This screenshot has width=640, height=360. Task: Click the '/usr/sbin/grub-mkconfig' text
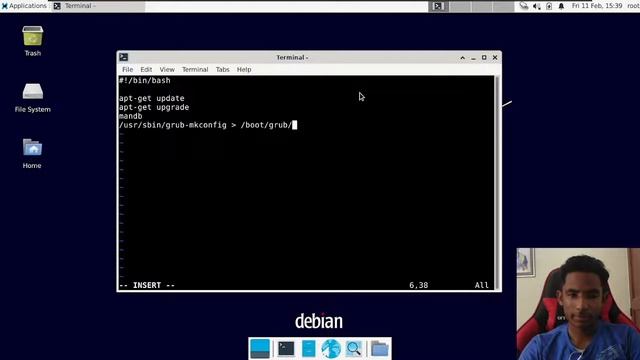173,125
